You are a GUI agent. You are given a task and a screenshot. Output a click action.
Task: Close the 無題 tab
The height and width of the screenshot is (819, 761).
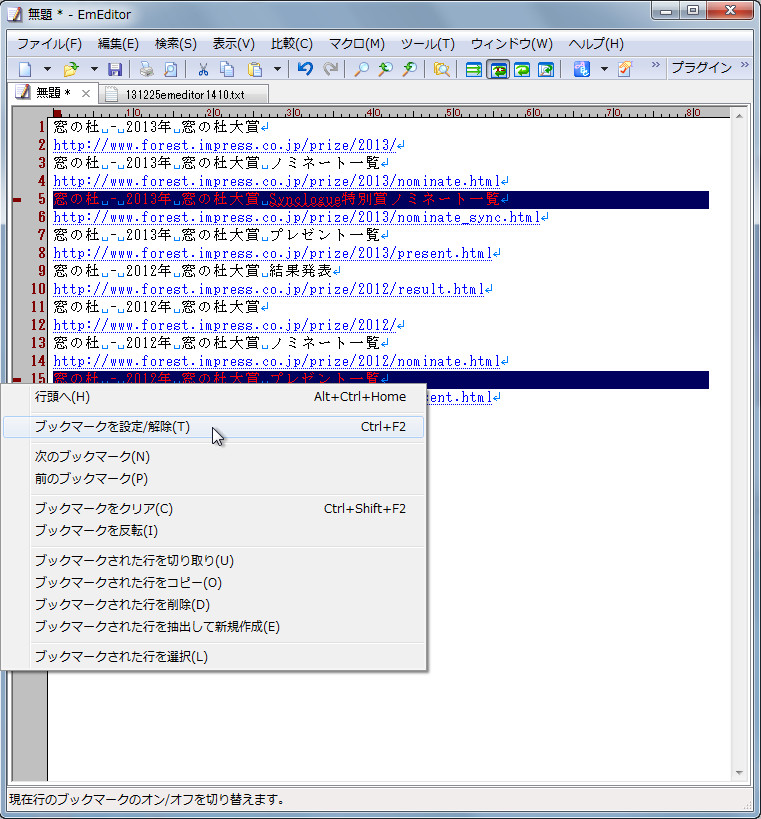(86, 93)
